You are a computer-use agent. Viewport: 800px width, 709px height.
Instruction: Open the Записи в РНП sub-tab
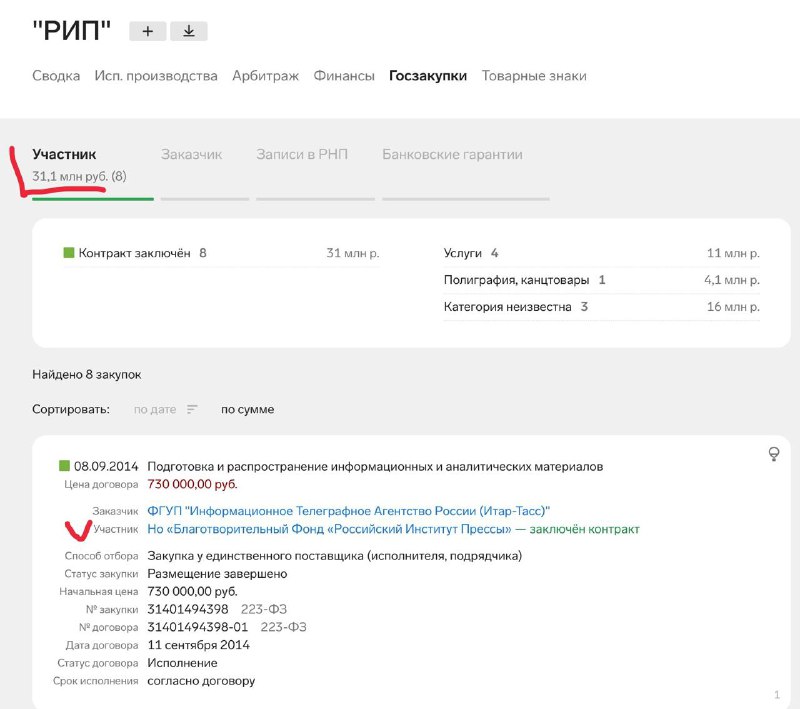click(302, 154)
